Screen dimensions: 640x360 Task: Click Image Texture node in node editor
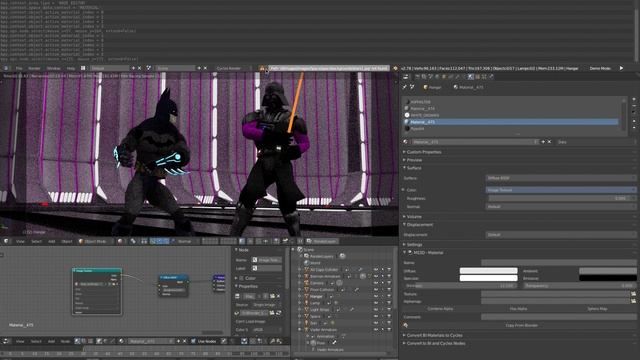97,291
